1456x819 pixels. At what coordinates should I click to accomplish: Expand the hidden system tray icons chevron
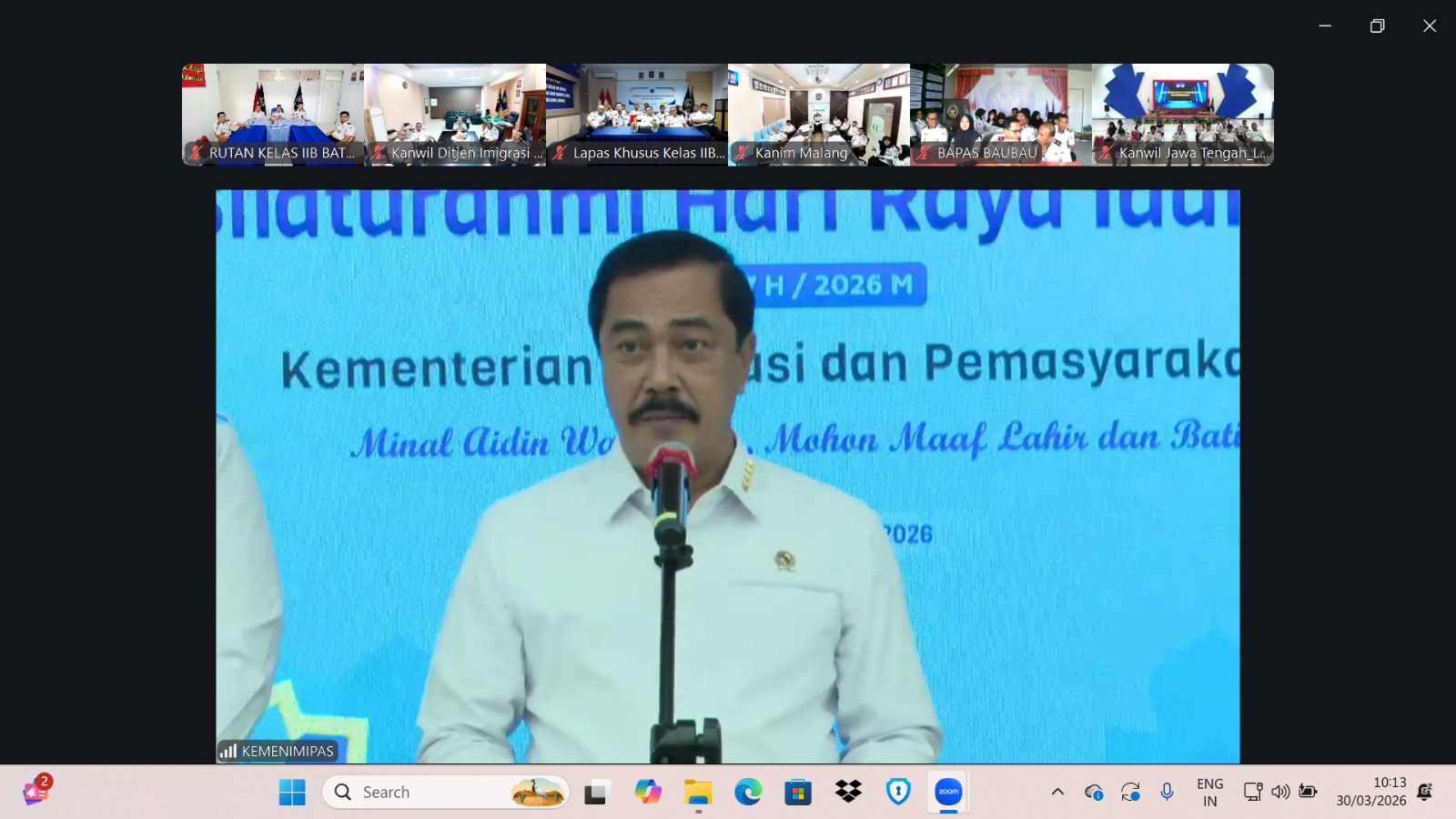click(x=1057, y=792)
